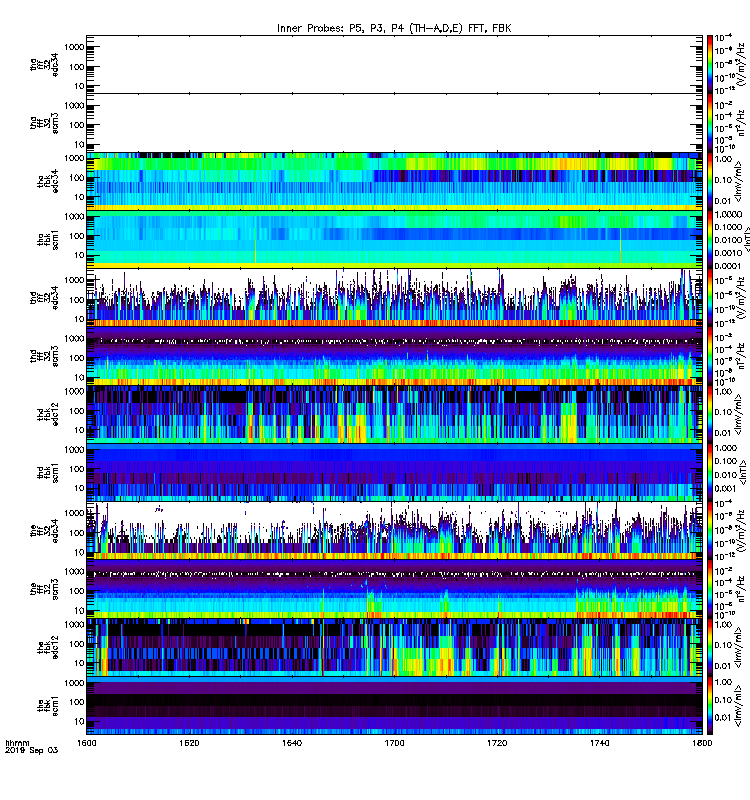
Task: Click the color bar beside thd fff scm3 panel
Action: coord(710,356)
